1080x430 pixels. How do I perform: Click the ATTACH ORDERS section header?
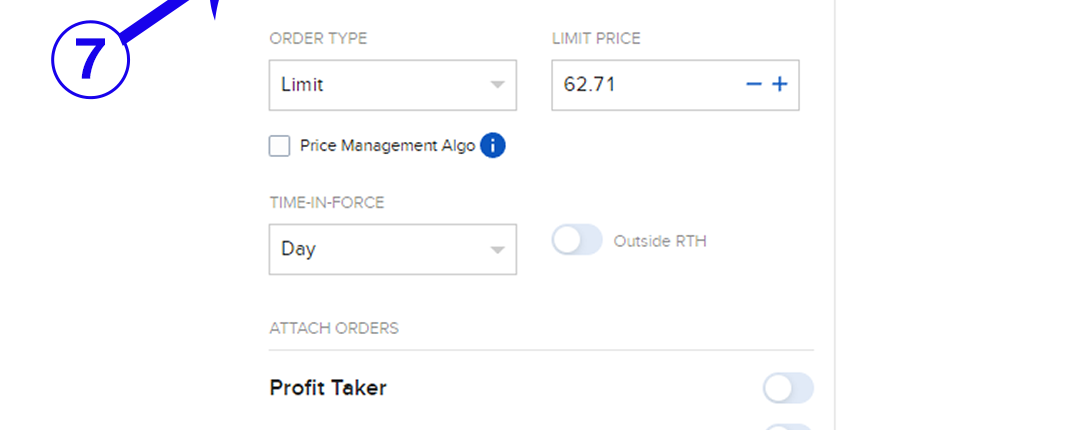tap(334, 328)
